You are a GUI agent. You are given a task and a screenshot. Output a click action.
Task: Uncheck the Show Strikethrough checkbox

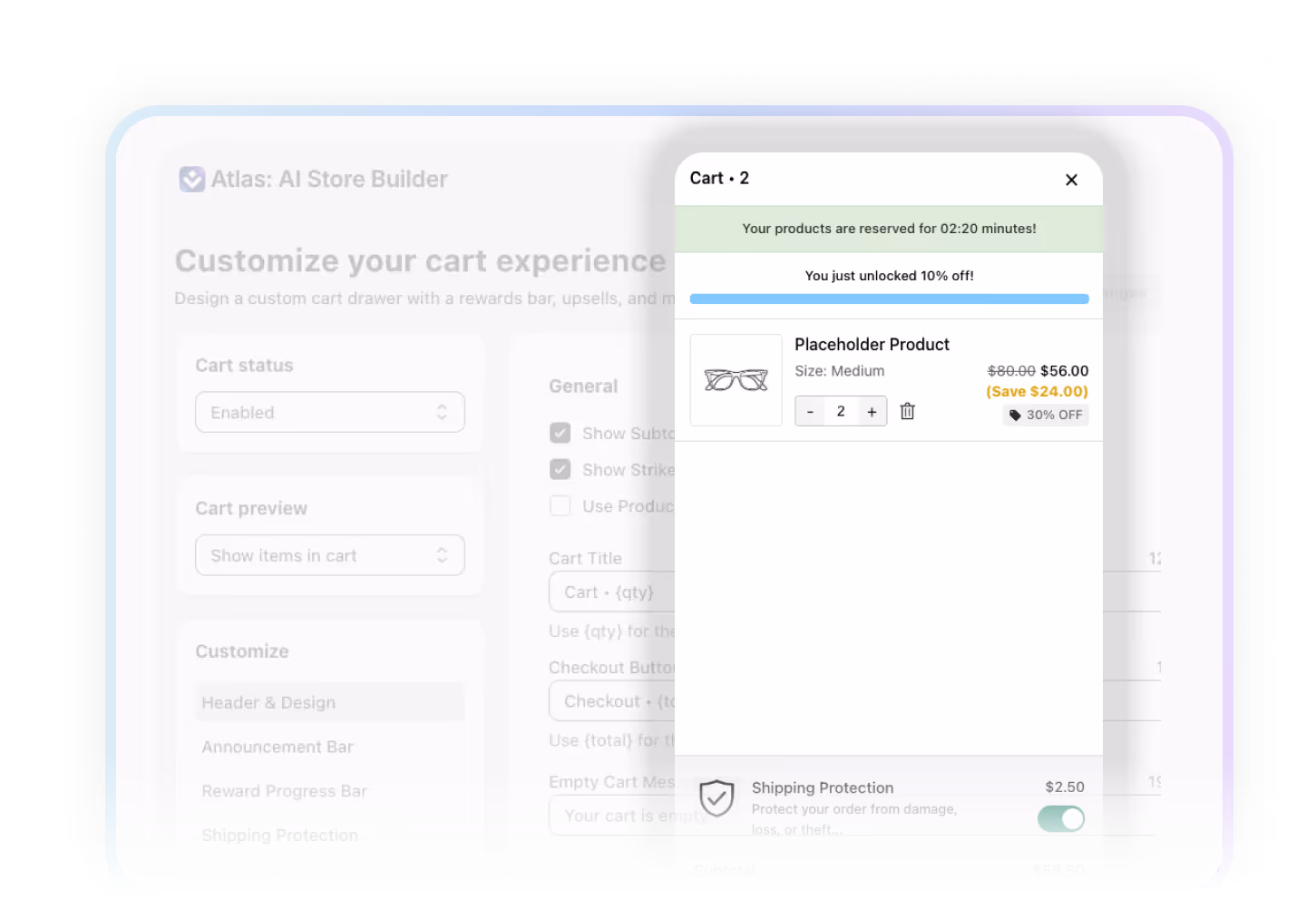(x=561, y=469)
